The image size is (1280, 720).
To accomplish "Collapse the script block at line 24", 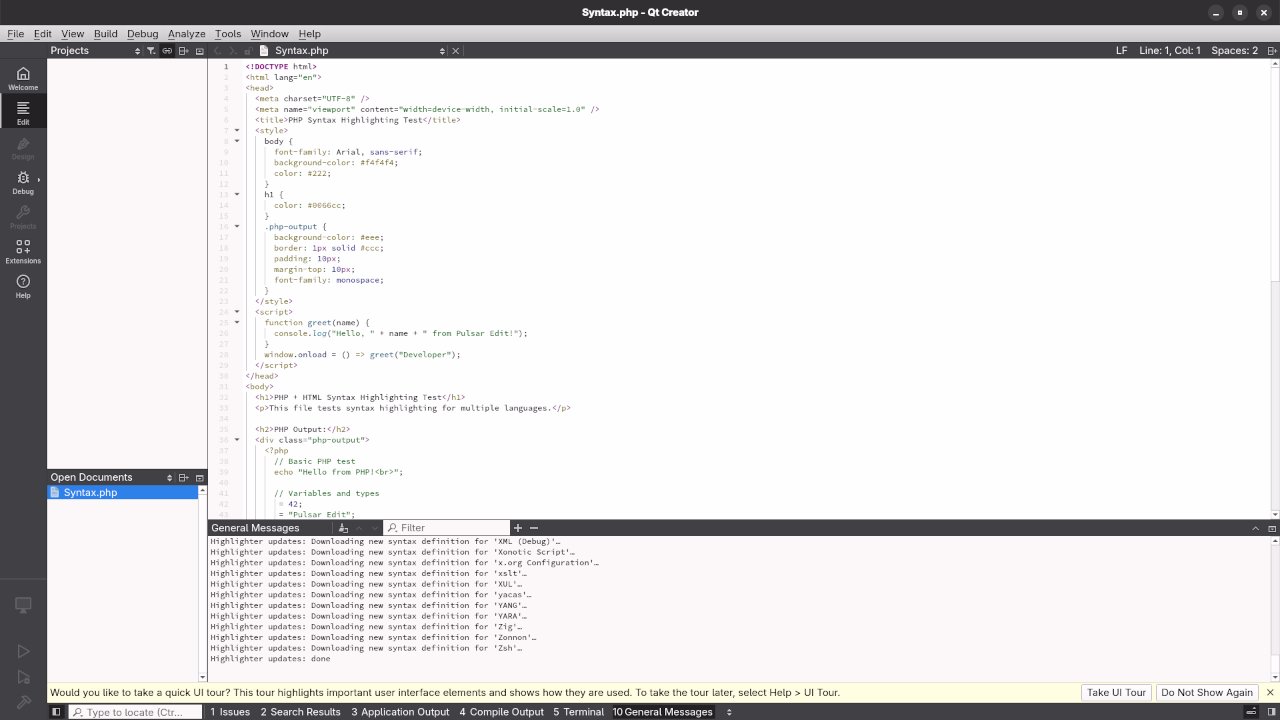I will [x=237, y=312].
